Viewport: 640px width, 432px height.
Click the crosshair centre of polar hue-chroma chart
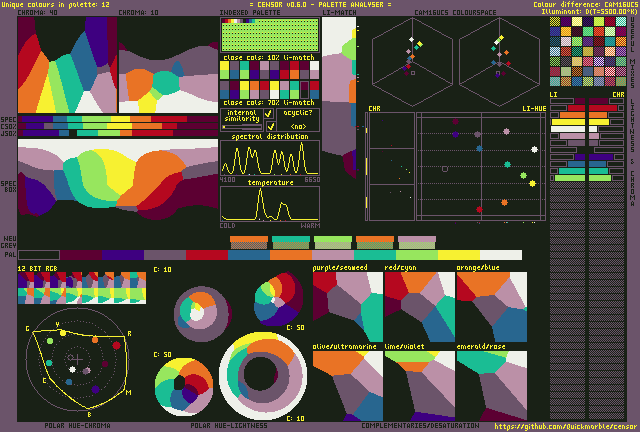78,359
